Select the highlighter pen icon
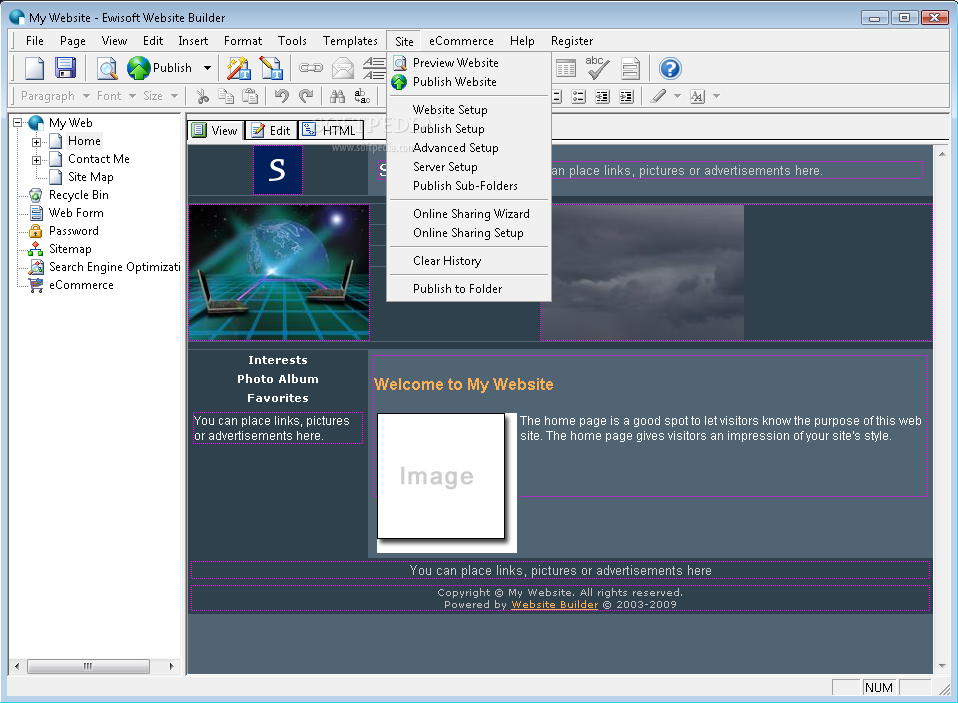 click(658, 97)
